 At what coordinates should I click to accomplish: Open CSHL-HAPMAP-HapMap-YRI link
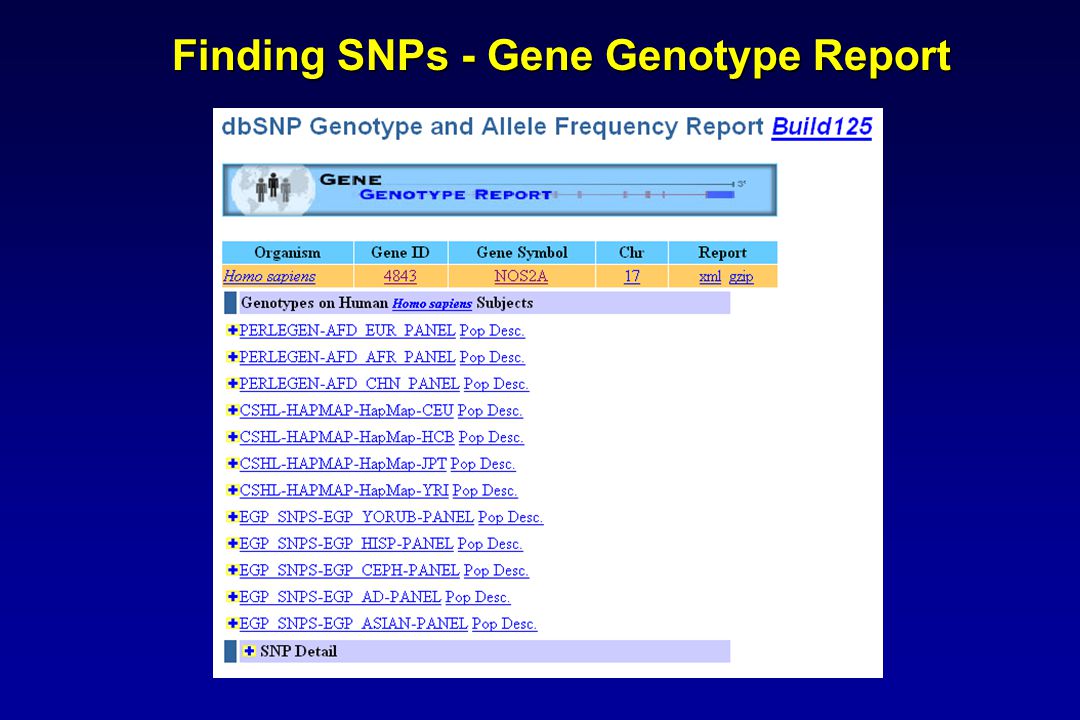click(344, 491)
